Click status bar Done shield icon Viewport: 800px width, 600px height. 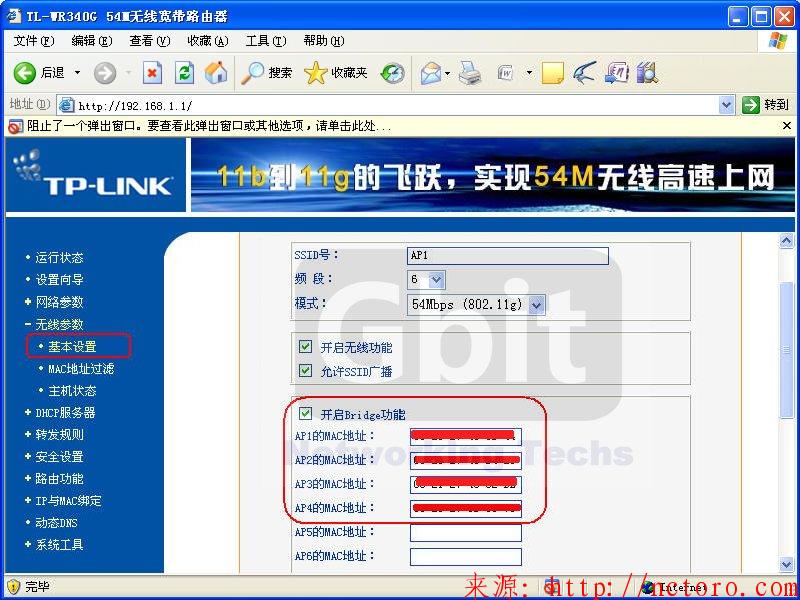(14, 587)
